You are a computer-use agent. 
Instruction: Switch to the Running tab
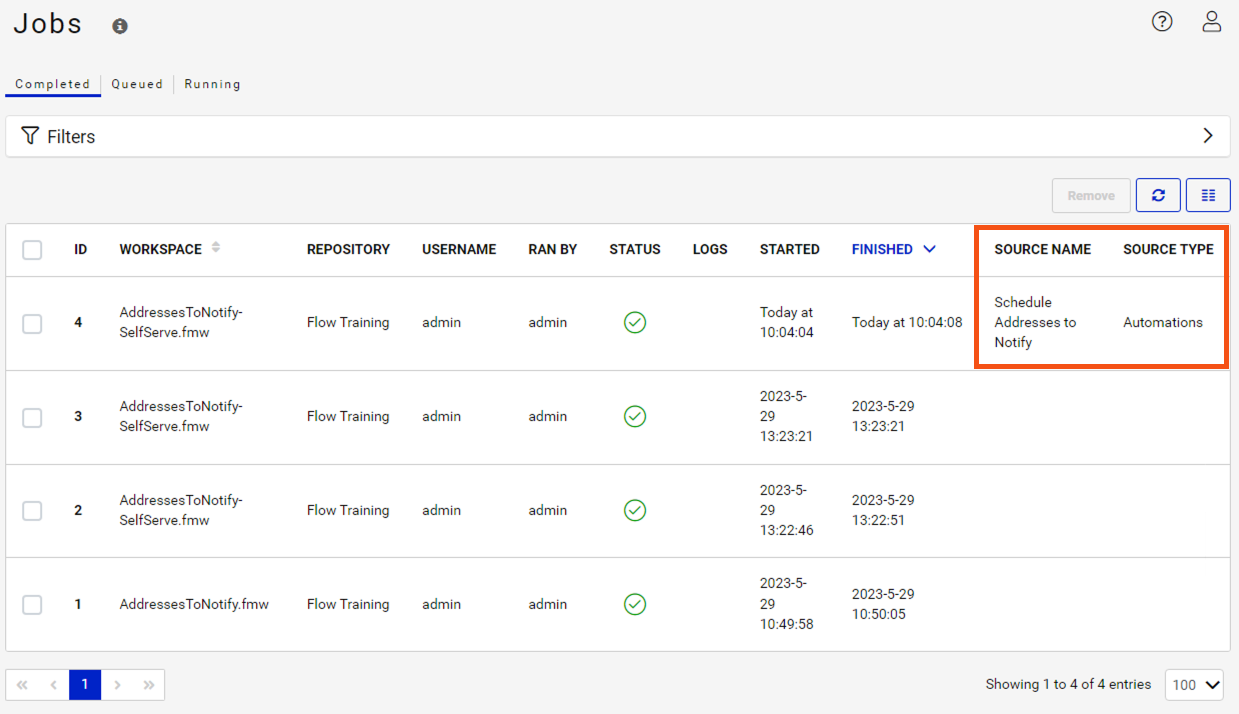click(212, 84)
